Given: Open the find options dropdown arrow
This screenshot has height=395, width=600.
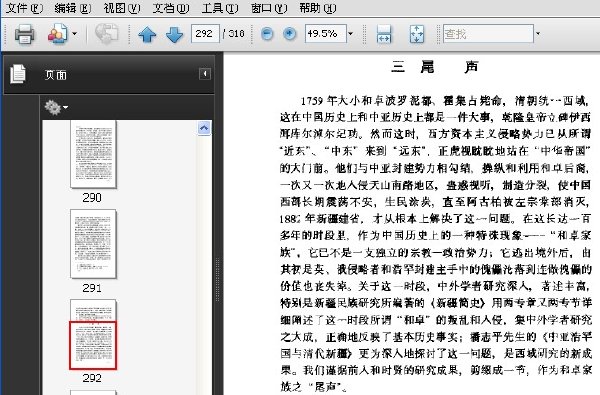Looking at the screenshot, I should pos(538,34).
